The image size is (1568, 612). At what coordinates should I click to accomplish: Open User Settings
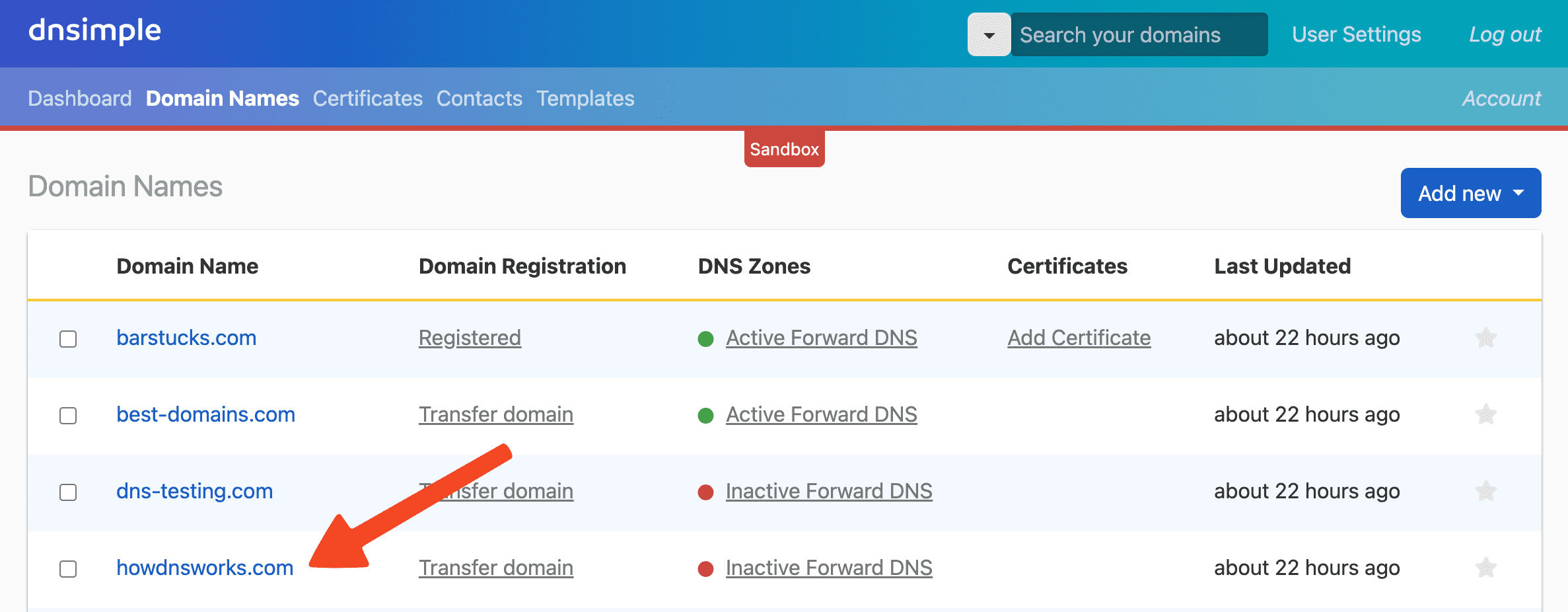coord(1356,34)
